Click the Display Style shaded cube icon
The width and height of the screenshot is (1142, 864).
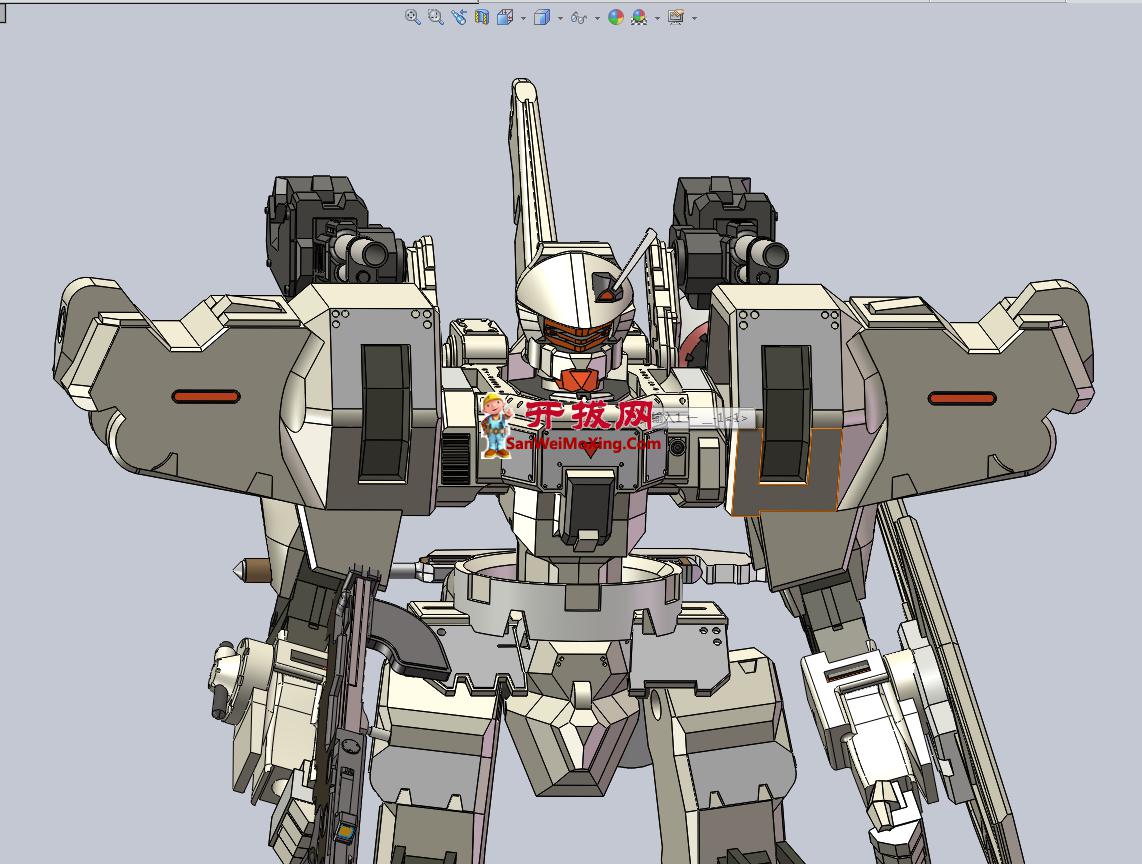pos(542,17)
